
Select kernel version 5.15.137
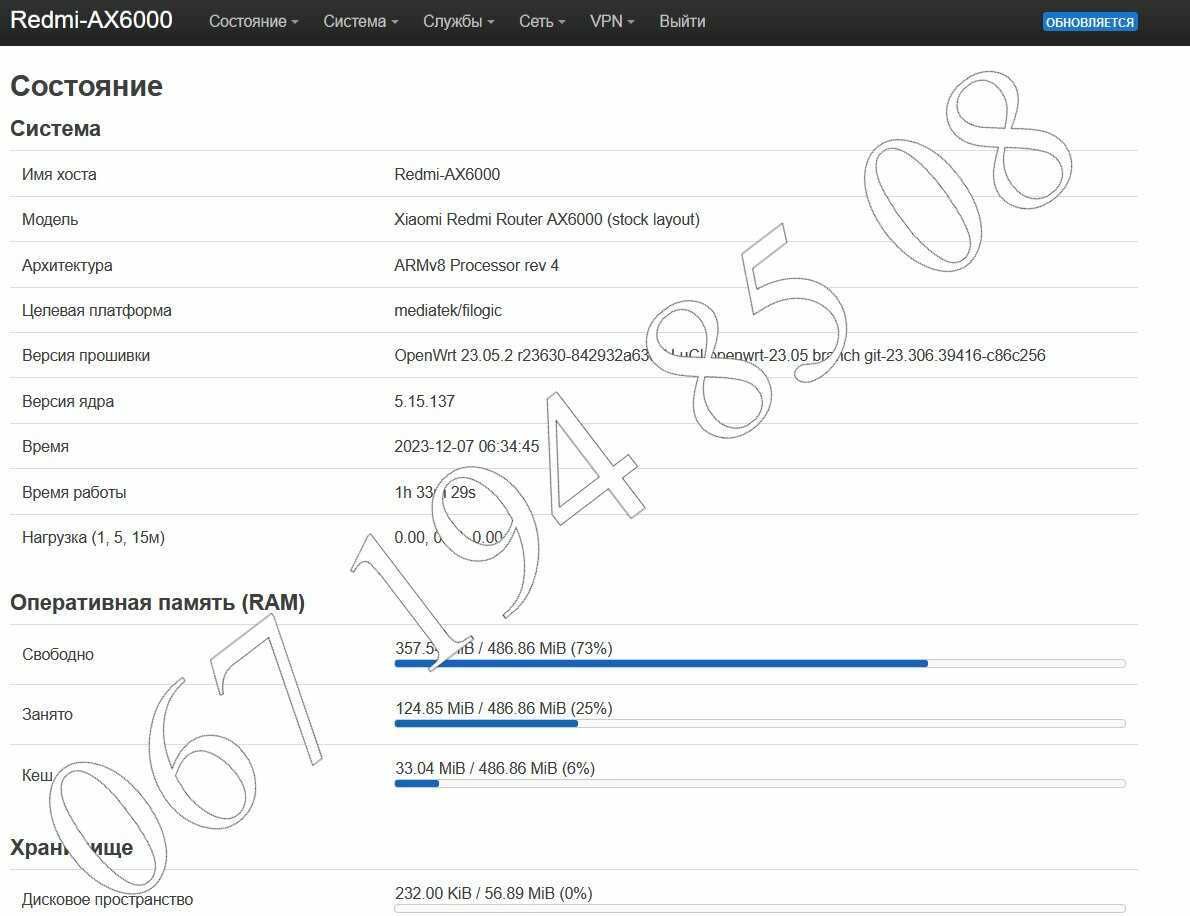tap(424, 401)
